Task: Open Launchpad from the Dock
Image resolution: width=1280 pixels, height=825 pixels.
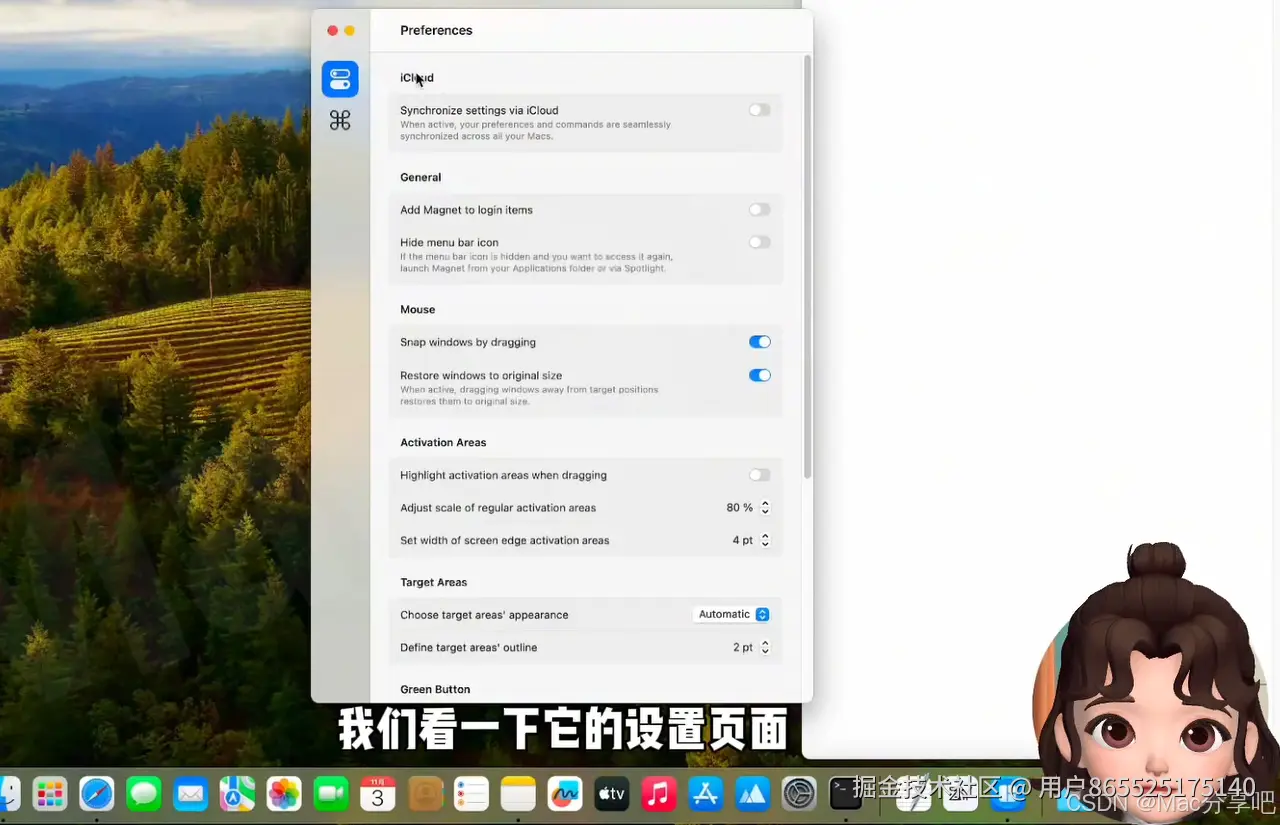Action: (50, 794)
